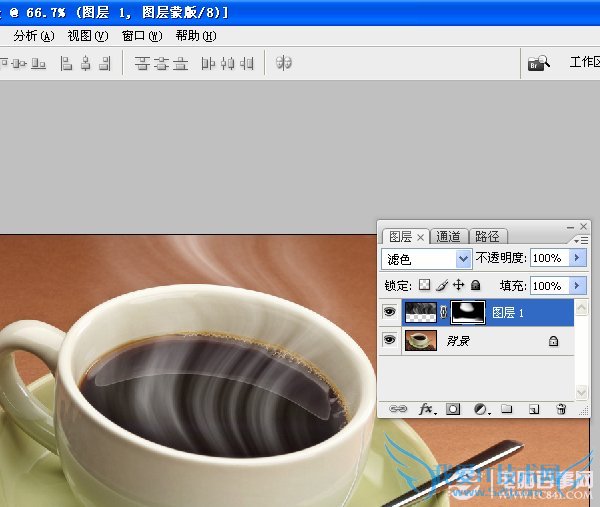Image resolution: width=600 pixels, height=507 pixels.
Task: Toggle lock all padlock icon
Action: [476, 285]
